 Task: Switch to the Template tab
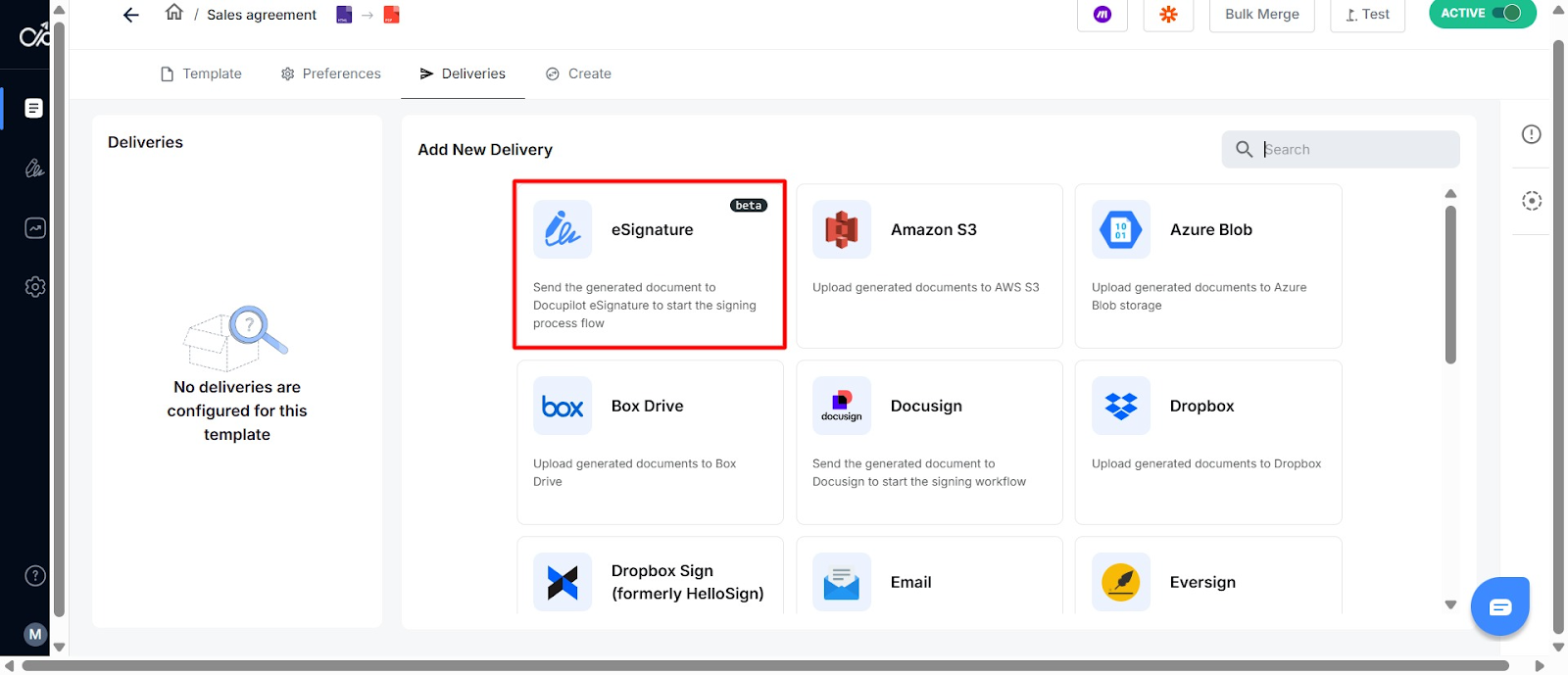(201, 73)
